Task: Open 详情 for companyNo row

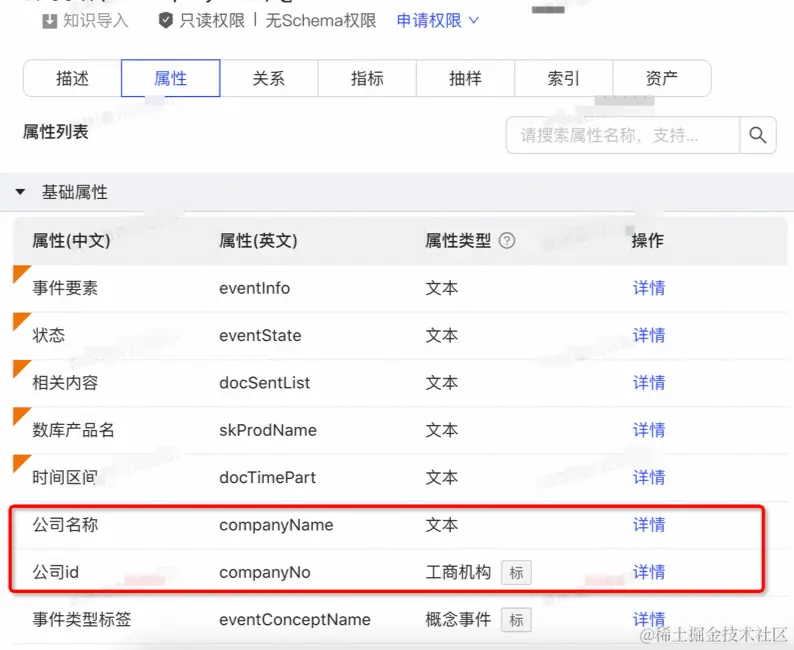Action: 649,572
